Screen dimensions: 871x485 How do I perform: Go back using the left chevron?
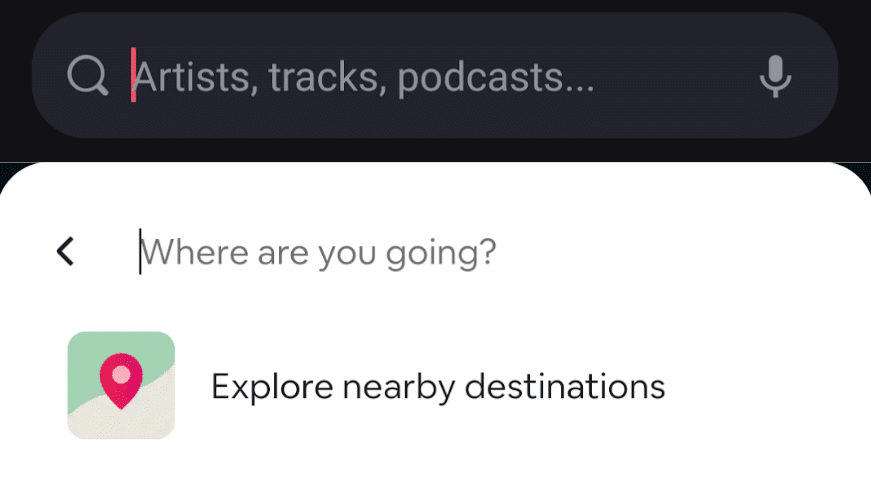[x=66, y=251]
